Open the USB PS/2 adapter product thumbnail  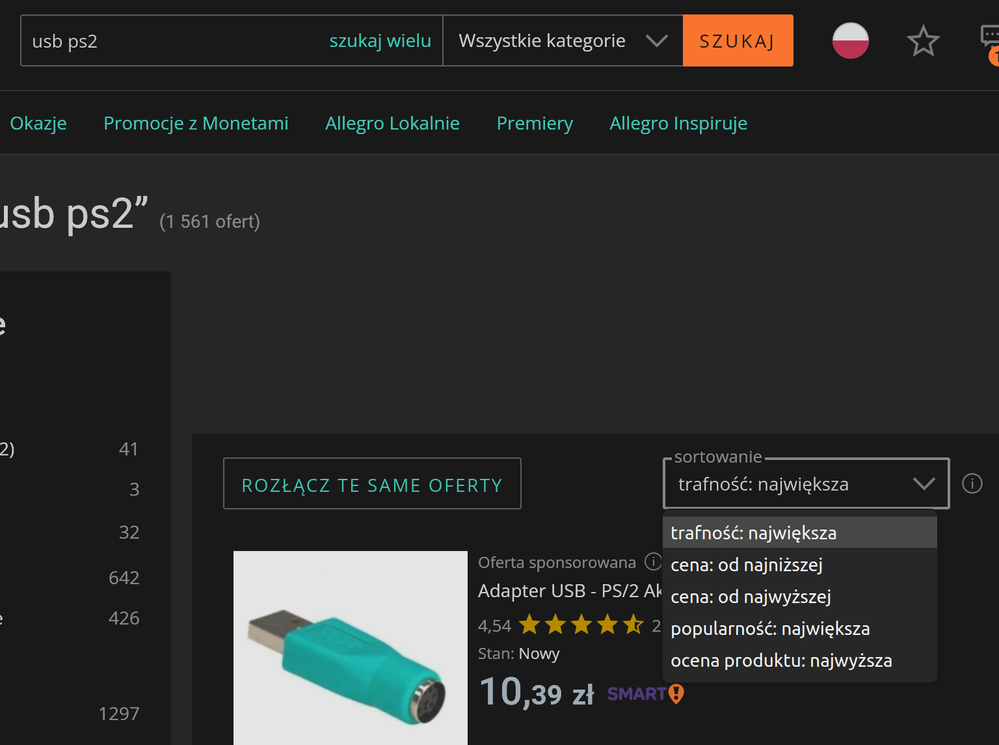(x=350, y=647)
